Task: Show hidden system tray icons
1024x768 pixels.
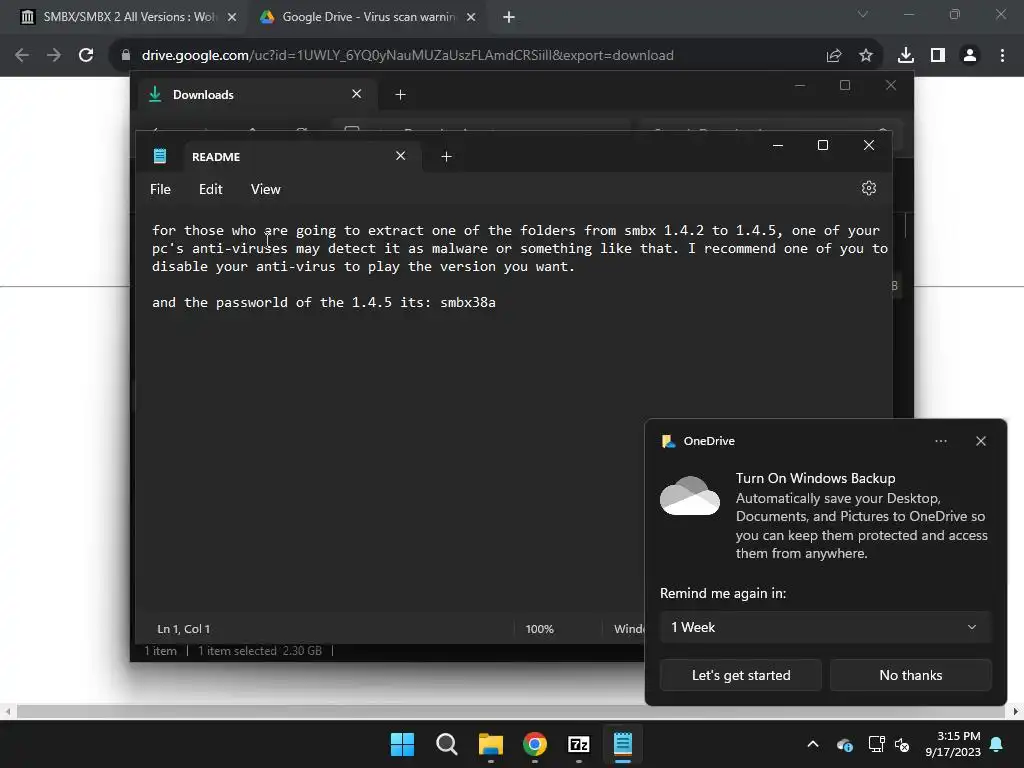Action: (x=813, y=744)
